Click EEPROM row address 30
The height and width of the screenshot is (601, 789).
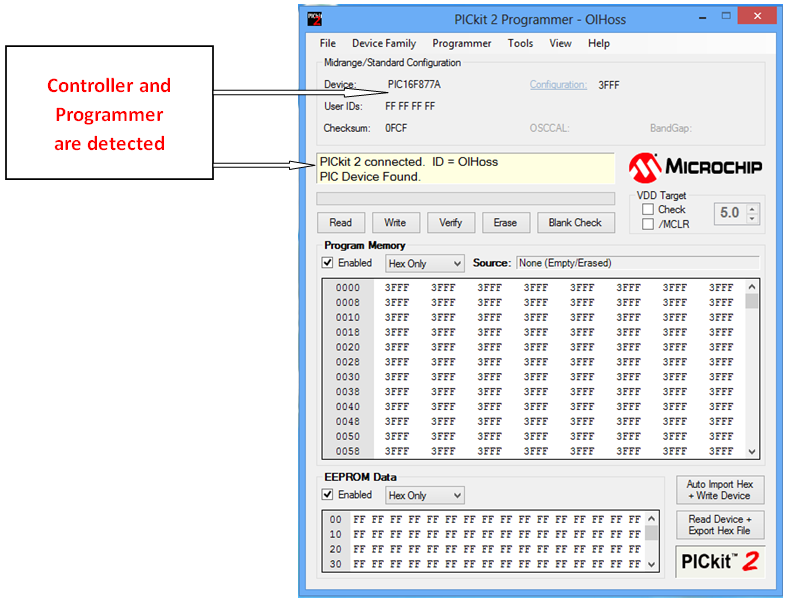pyautogui.click(x=336, y=564)
